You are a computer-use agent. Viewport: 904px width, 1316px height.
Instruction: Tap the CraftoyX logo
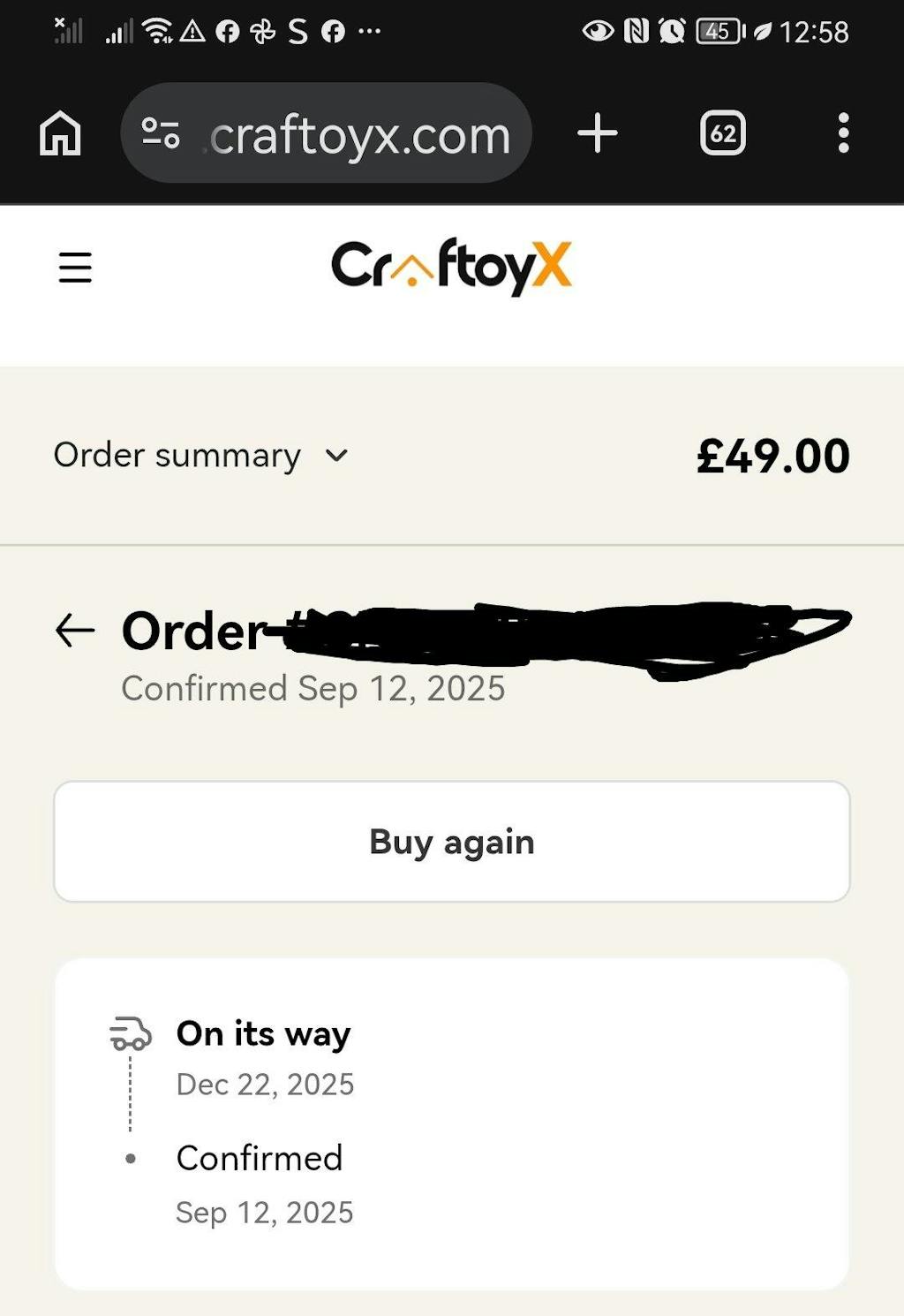coord(451,266)
